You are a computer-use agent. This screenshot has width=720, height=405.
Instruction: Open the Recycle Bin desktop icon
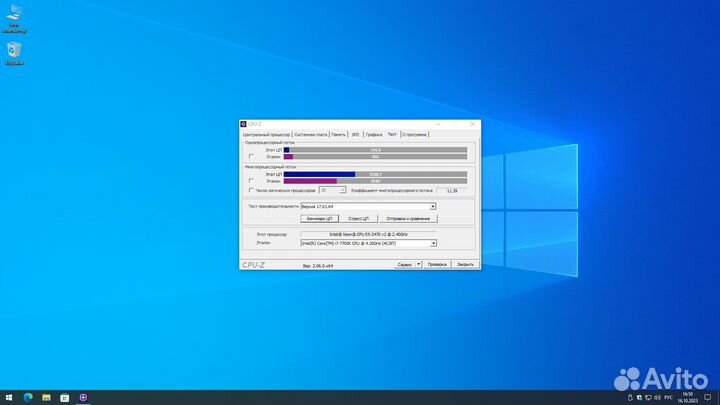pos(14,54)
